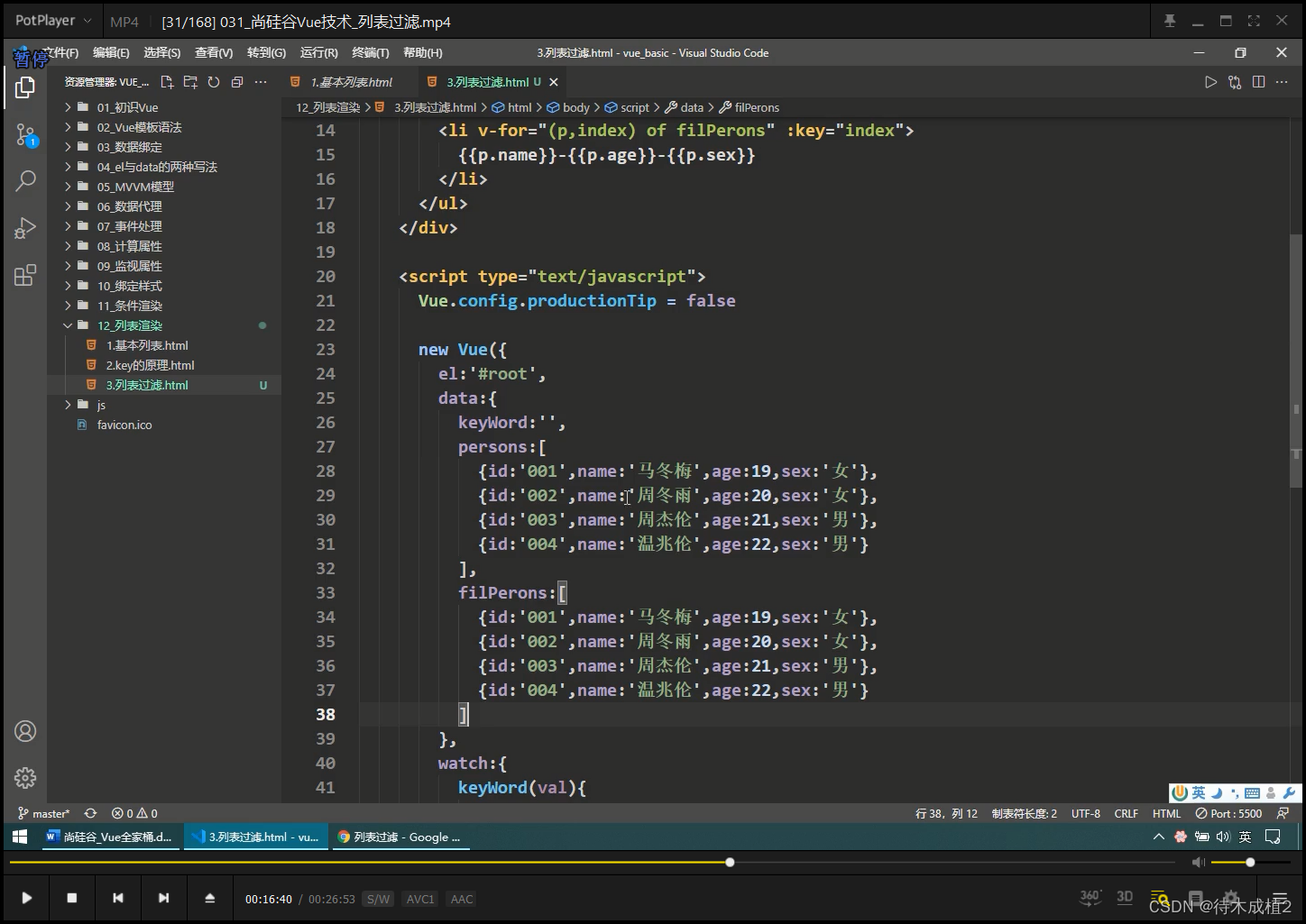Click the 行 38, 列 12 cursor position
The height and width of the screenshot is (924, 1306).
pos(946,813)
